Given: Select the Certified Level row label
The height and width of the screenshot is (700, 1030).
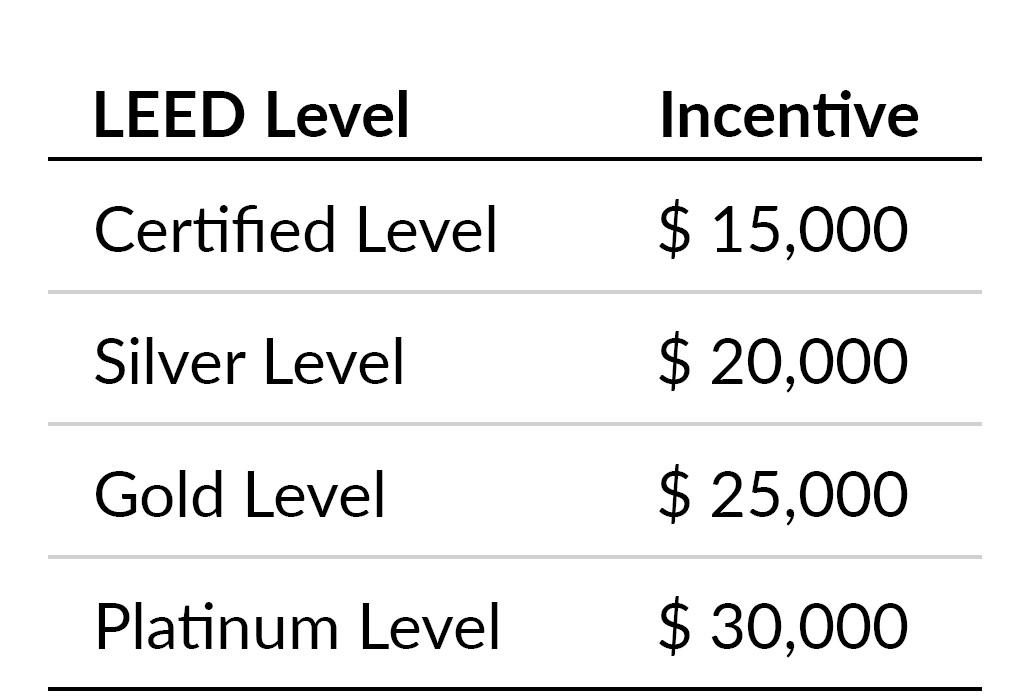Looking at the screenshot, I should click(296, 229).
